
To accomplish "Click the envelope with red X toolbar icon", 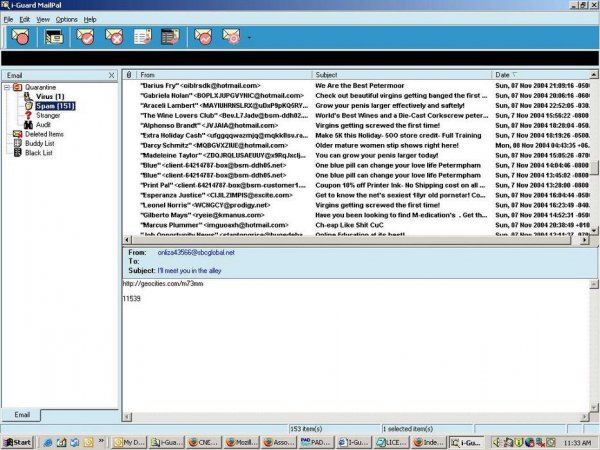I will pos(114,37).
